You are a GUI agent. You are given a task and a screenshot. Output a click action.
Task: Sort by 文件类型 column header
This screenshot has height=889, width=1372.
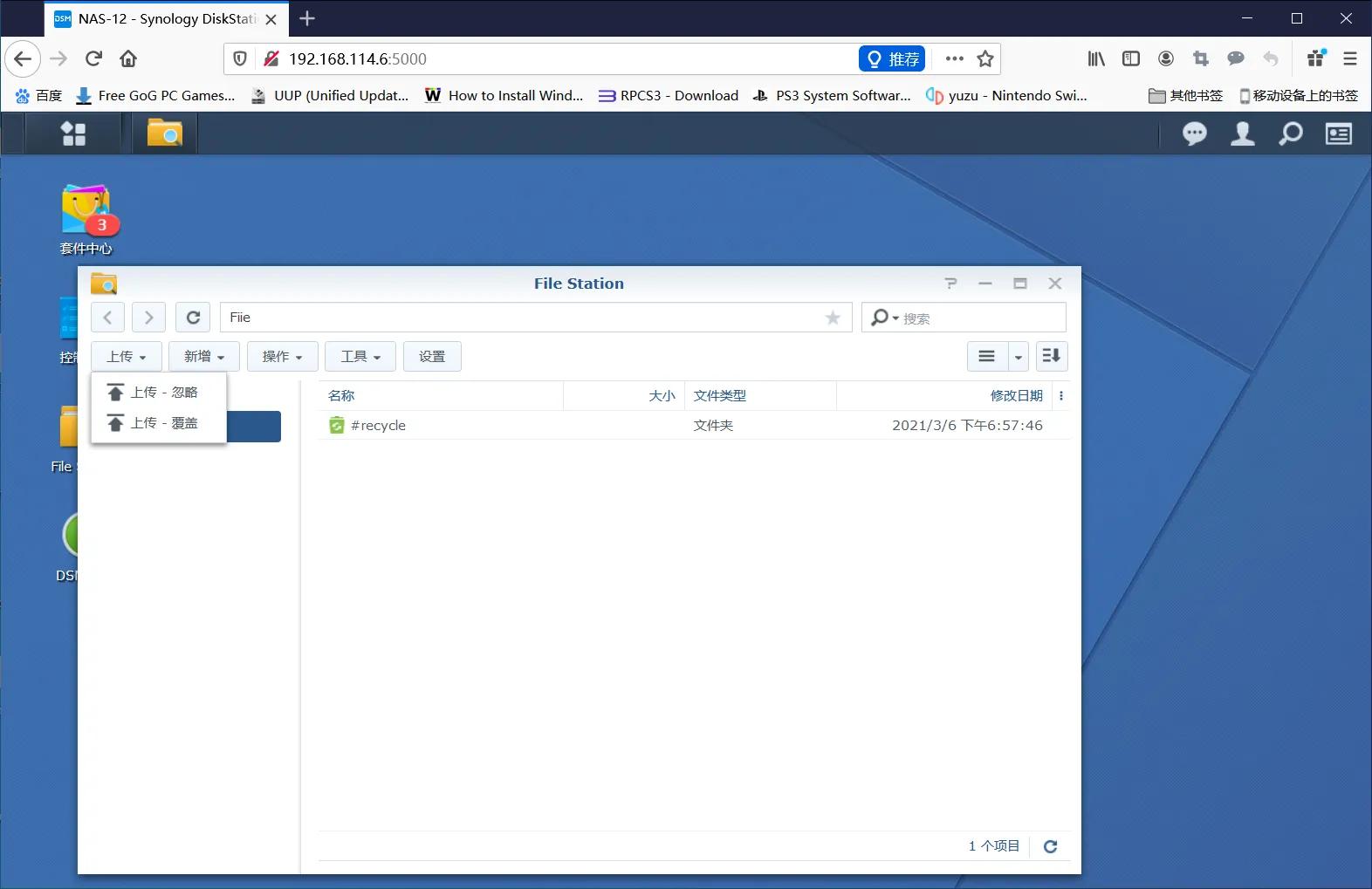tap(760, 396)
